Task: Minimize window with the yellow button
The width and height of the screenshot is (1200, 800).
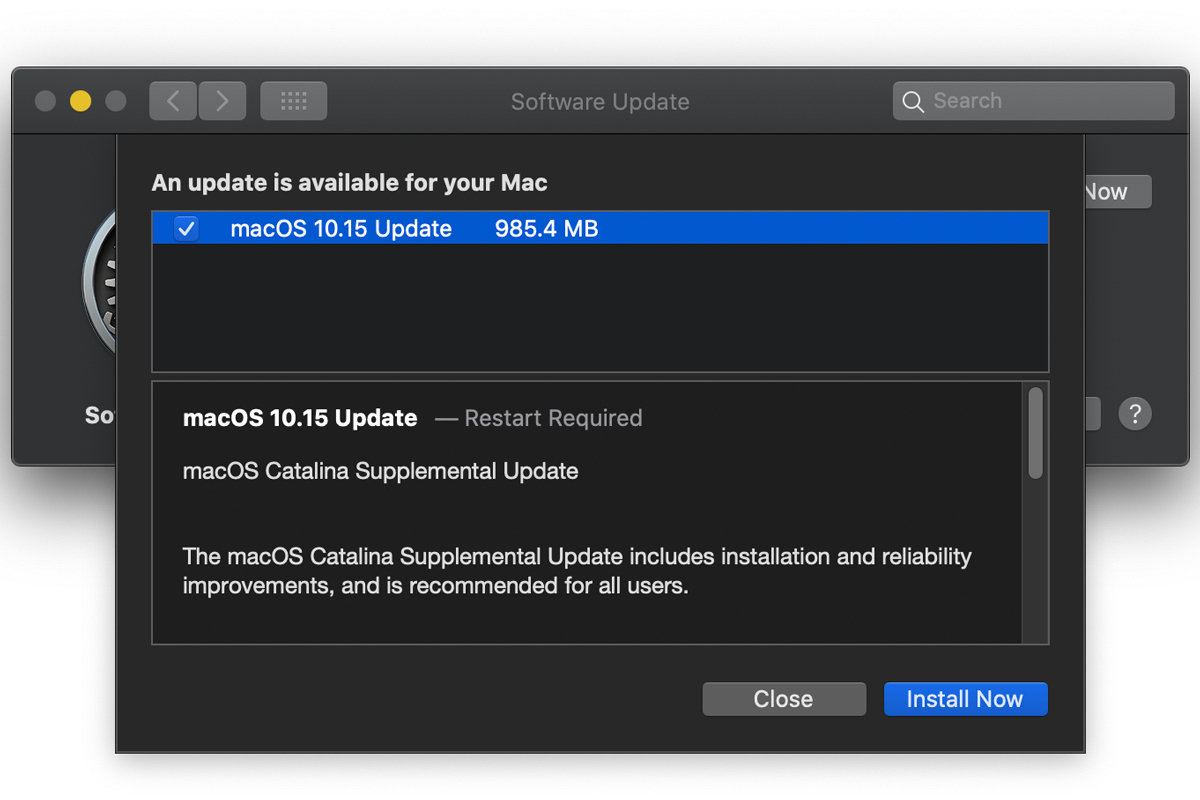Action: 80,101
